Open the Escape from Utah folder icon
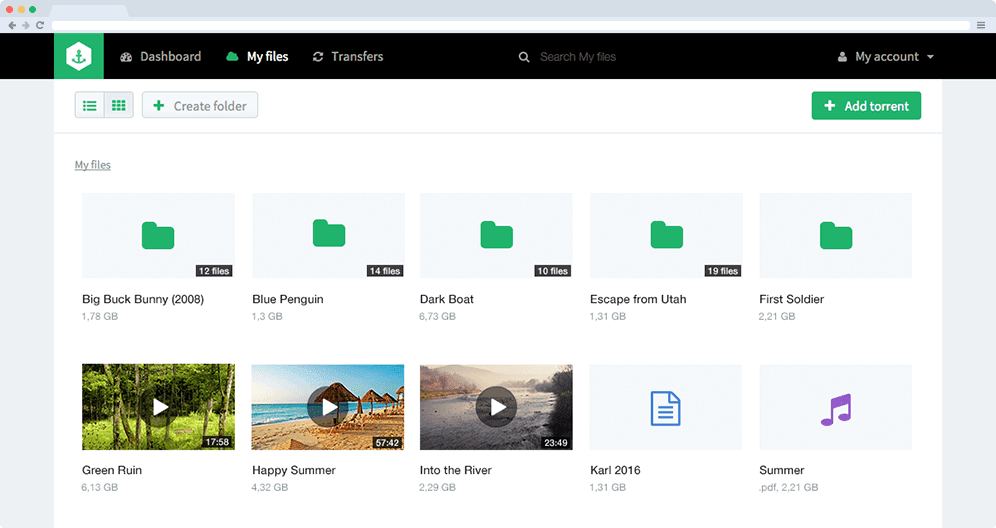Viewport: 996px width, 528px height. pyautogui.click(x=666, y=235)
